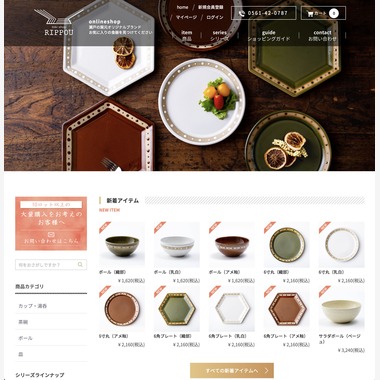Viewport: 380px width, 380px height.
Task: Open the guide ショッピングガイド menu
Action: (269, 35)
